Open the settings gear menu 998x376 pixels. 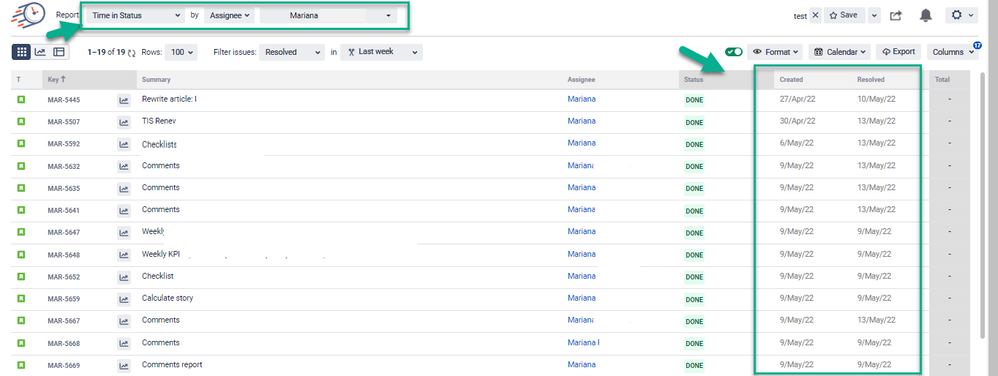961,15
